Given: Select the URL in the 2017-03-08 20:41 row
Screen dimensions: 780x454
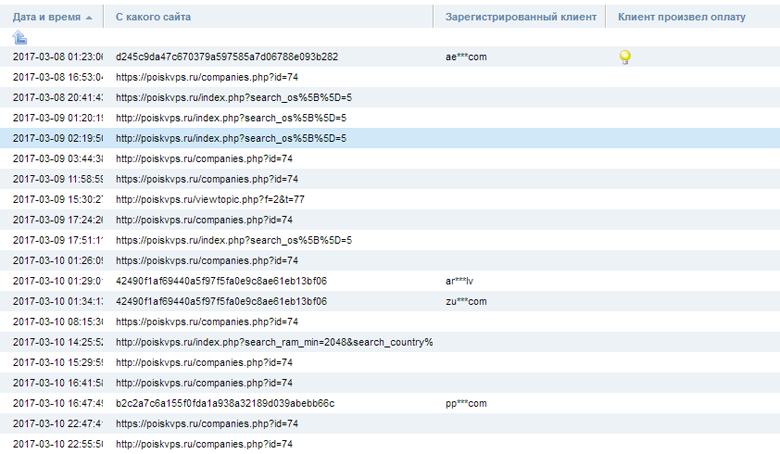Looking at the screenshot, I should tap(234, 97).
